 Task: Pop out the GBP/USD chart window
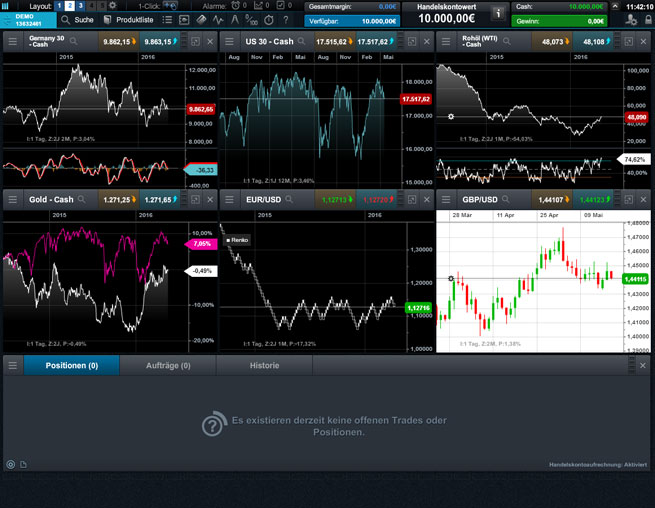[x=629, y=200]
